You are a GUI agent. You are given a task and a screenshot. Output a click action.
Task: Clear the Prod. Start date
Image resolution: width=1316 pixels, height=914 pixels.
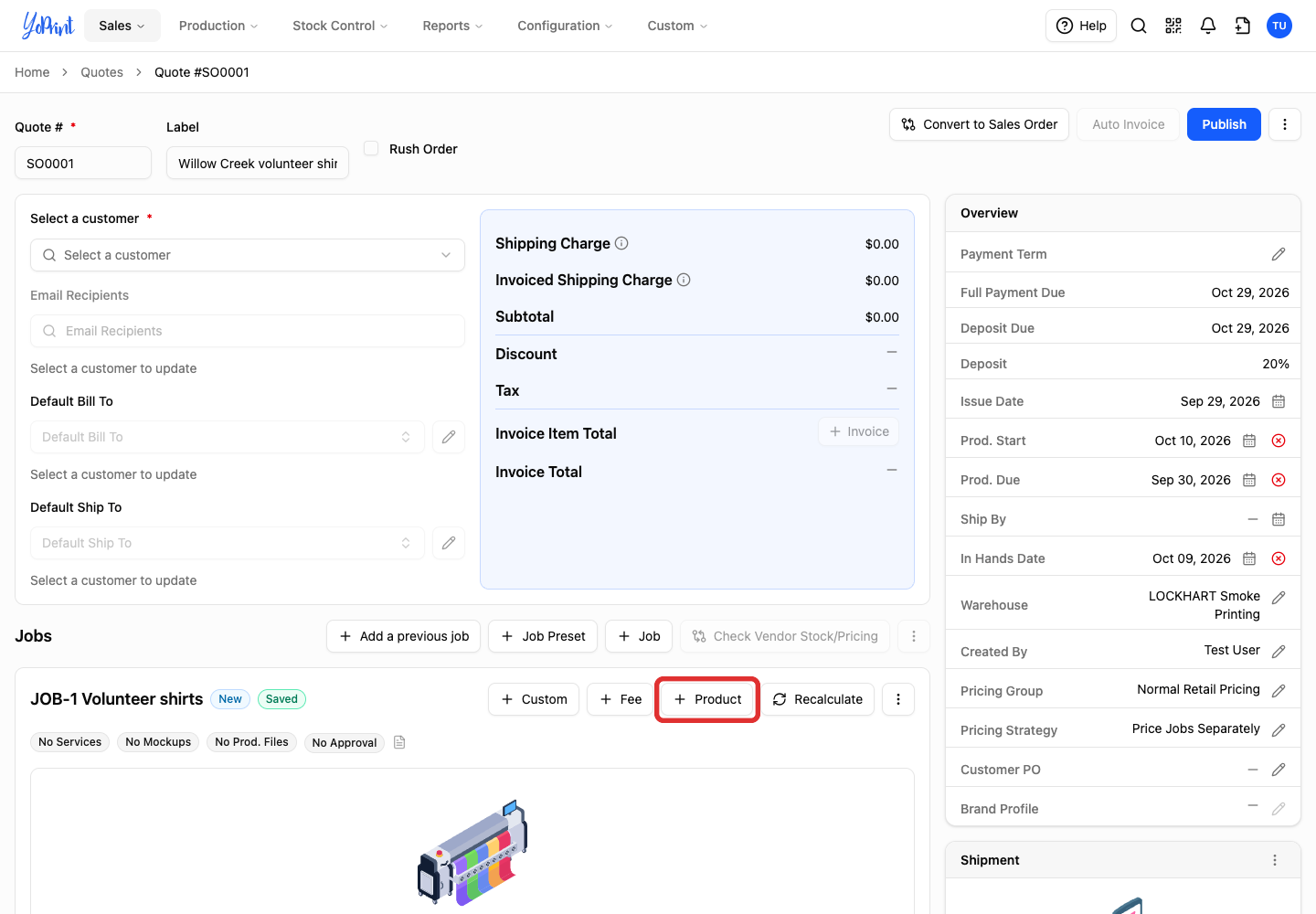1279,441
